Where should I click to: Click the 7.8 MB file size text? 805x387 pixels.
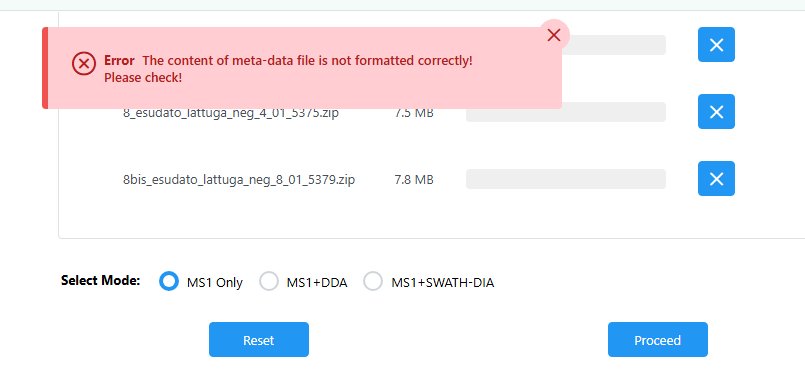point(414,180)
